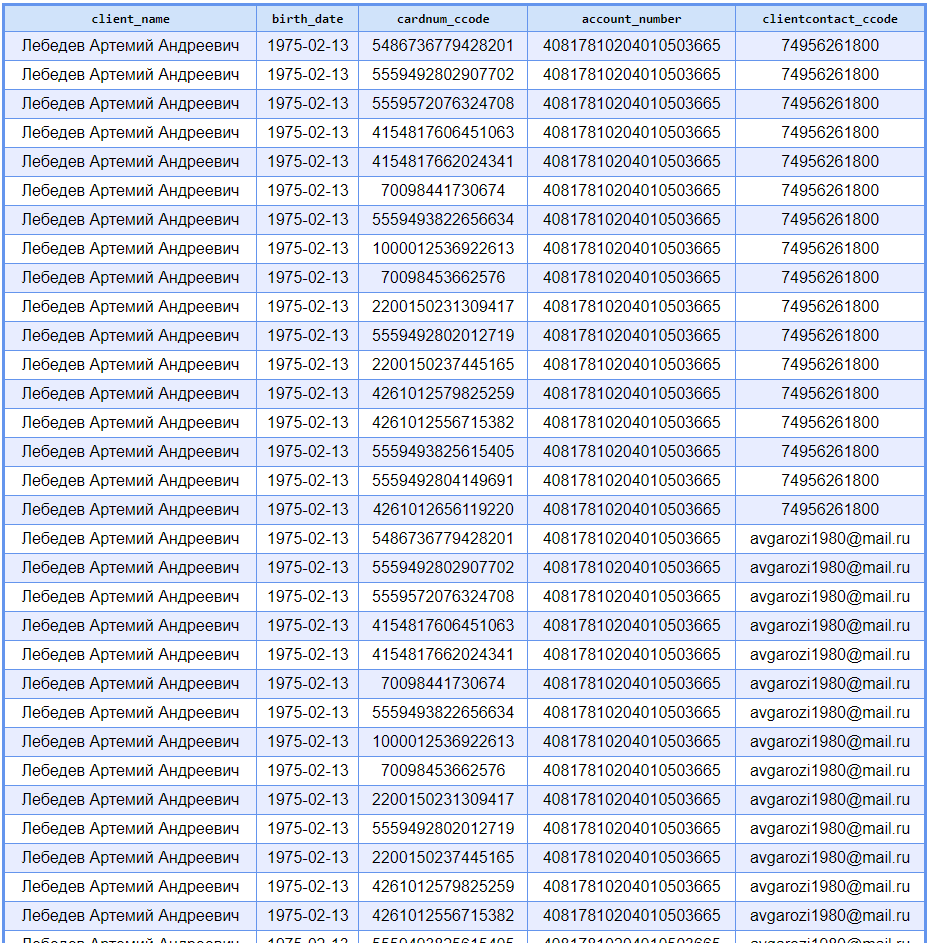Click the client_name column header
Viewport: 929px width, 943px height.
pos(130,19)
